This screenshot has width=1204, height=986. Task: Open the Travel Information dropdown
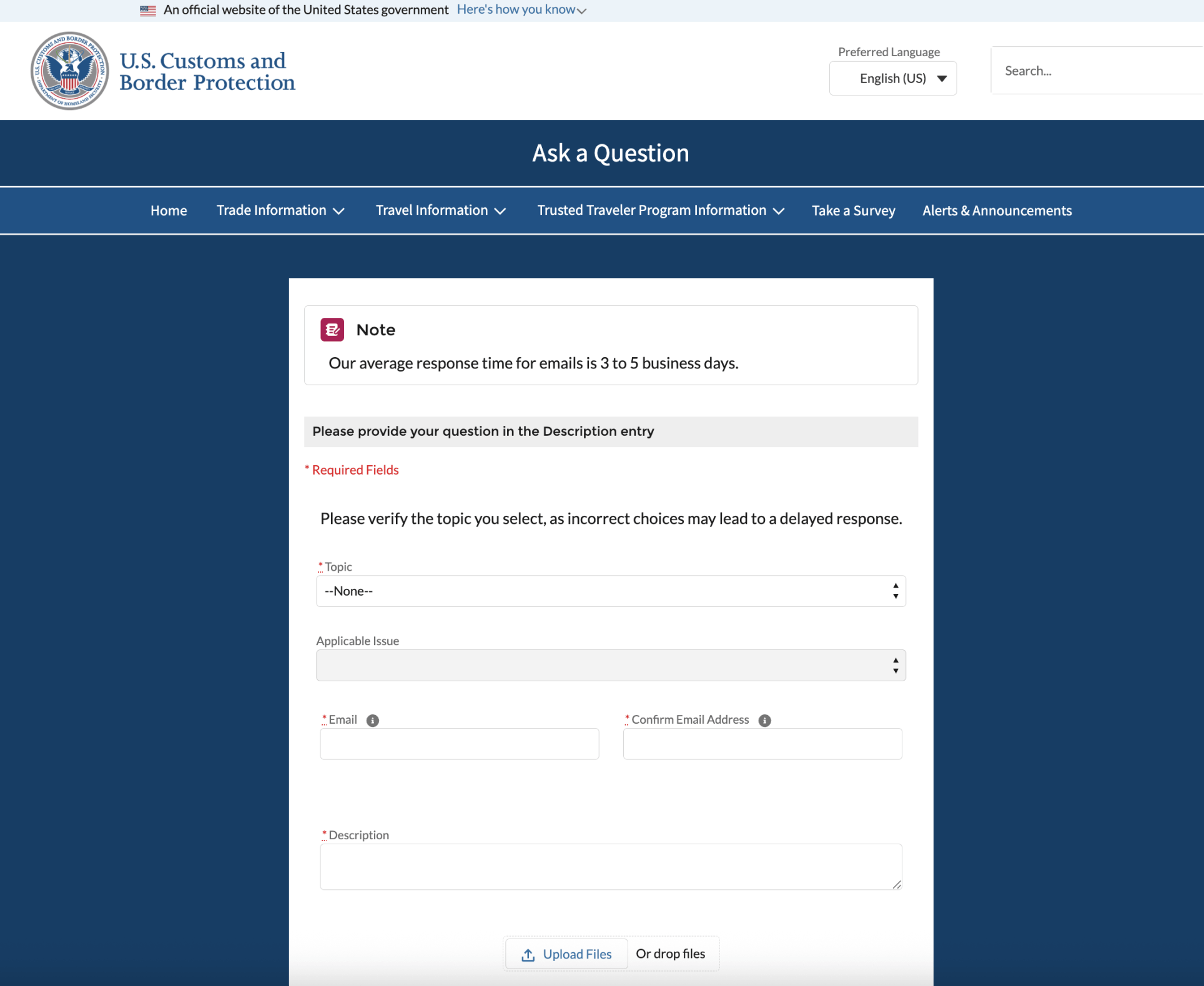coord(440,210)
